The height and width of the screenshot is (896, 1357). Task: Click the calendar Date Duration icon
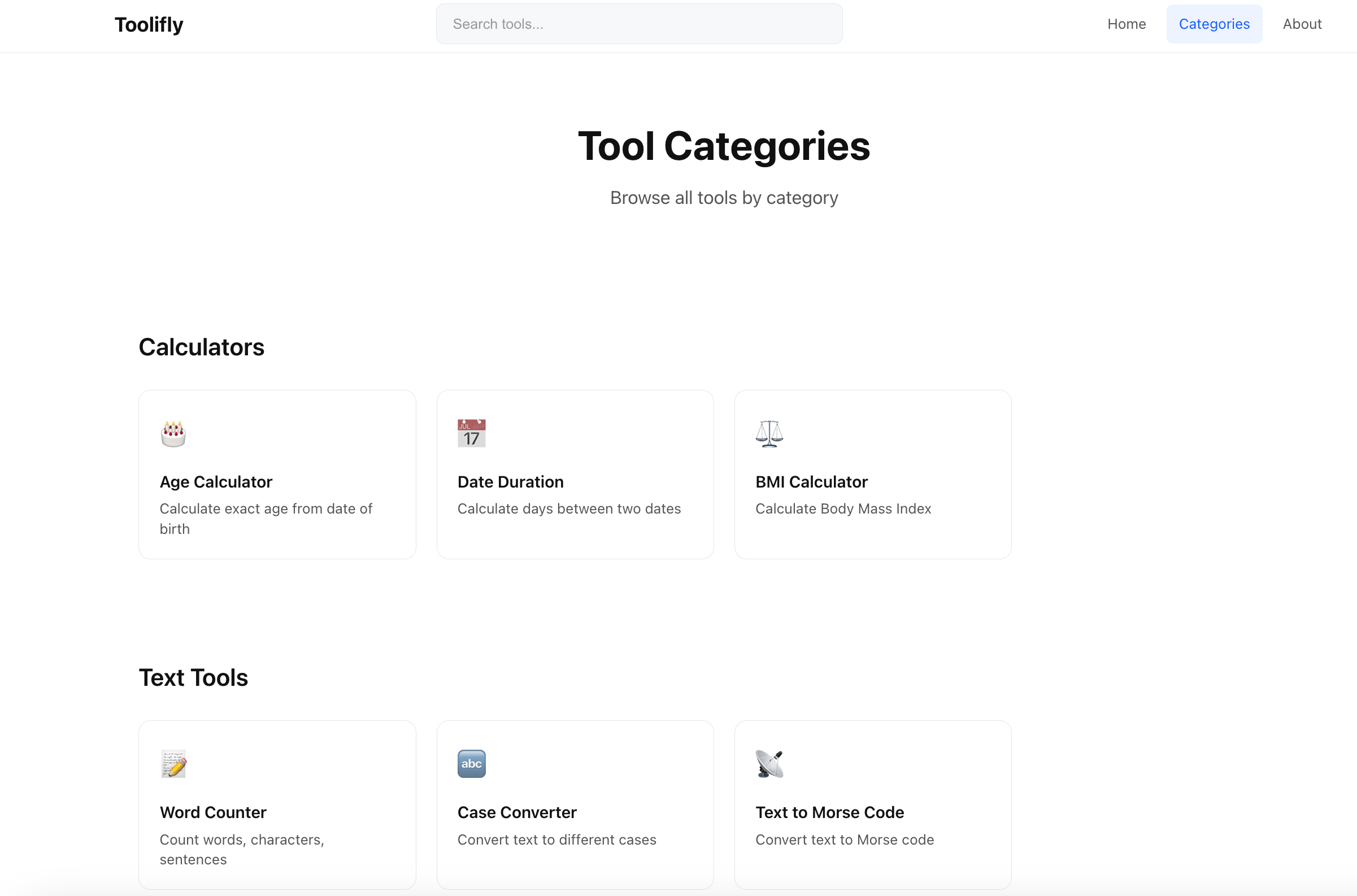click(x=471, y=434)
